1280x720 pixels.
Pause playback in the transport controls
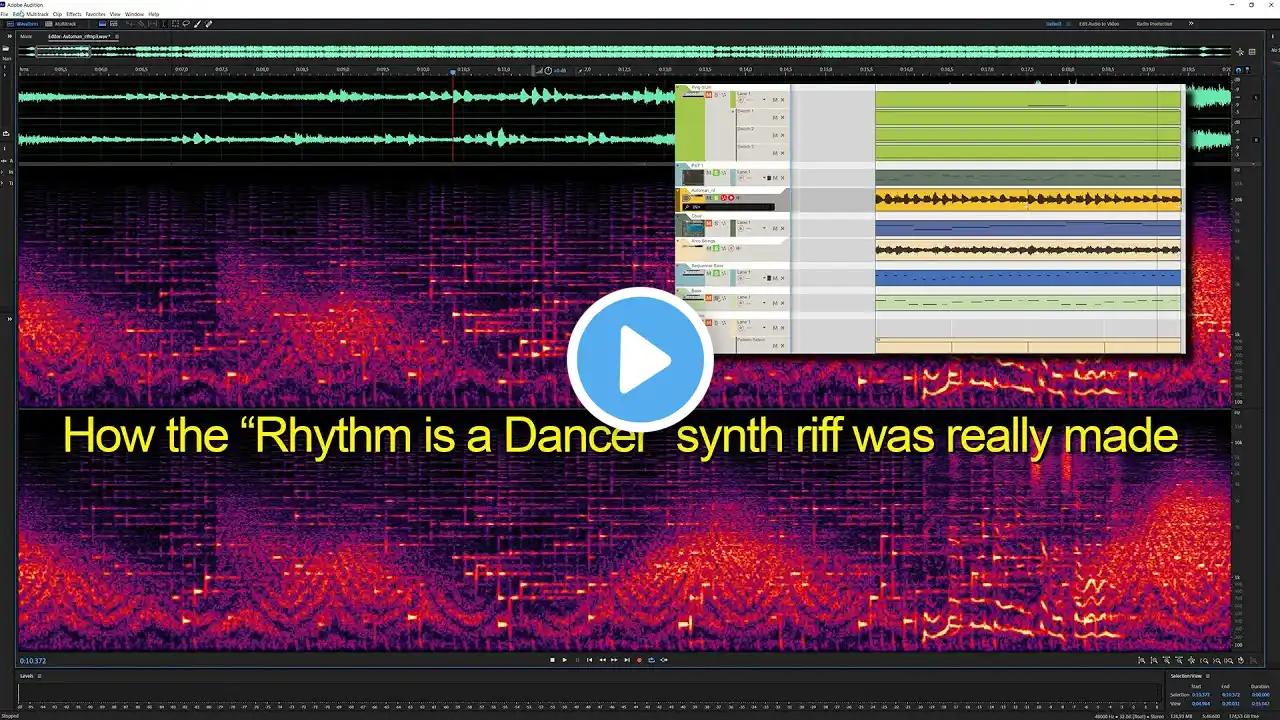(x=577, y=660)
